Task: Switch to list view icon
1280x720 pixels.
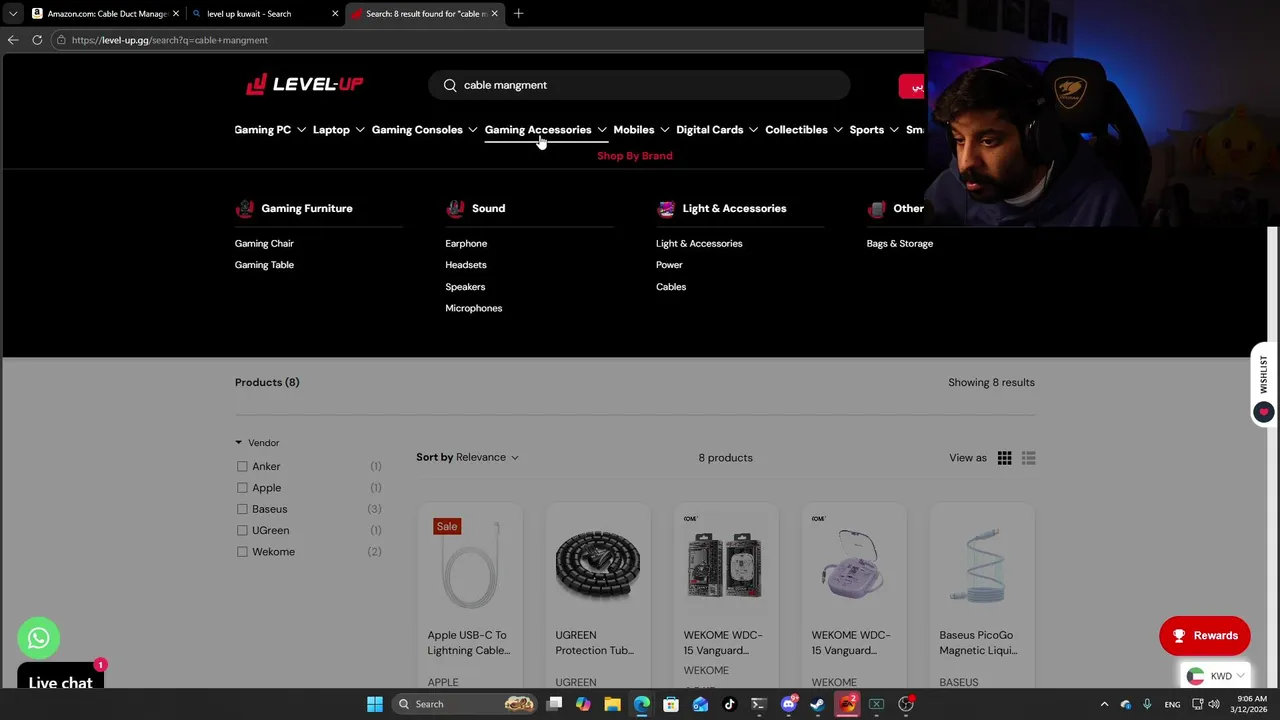Action: click(x=1028, y=458)
